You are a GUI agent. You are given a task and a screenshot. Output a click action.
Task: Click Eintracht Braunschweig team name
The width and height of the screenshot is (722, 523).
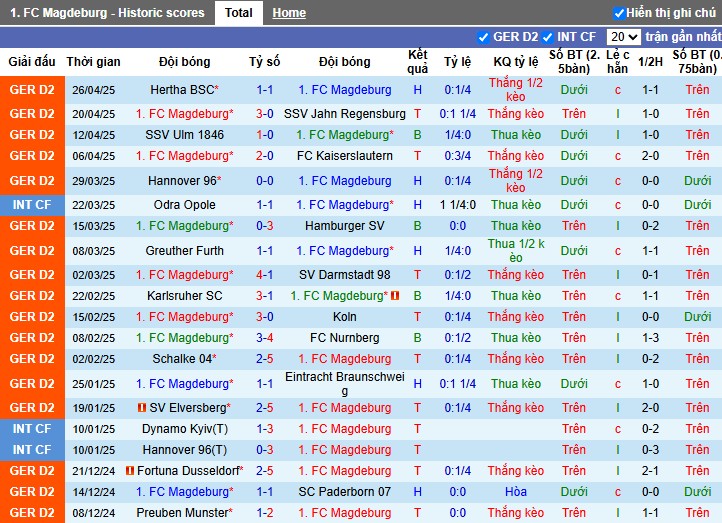click(344, 384)
